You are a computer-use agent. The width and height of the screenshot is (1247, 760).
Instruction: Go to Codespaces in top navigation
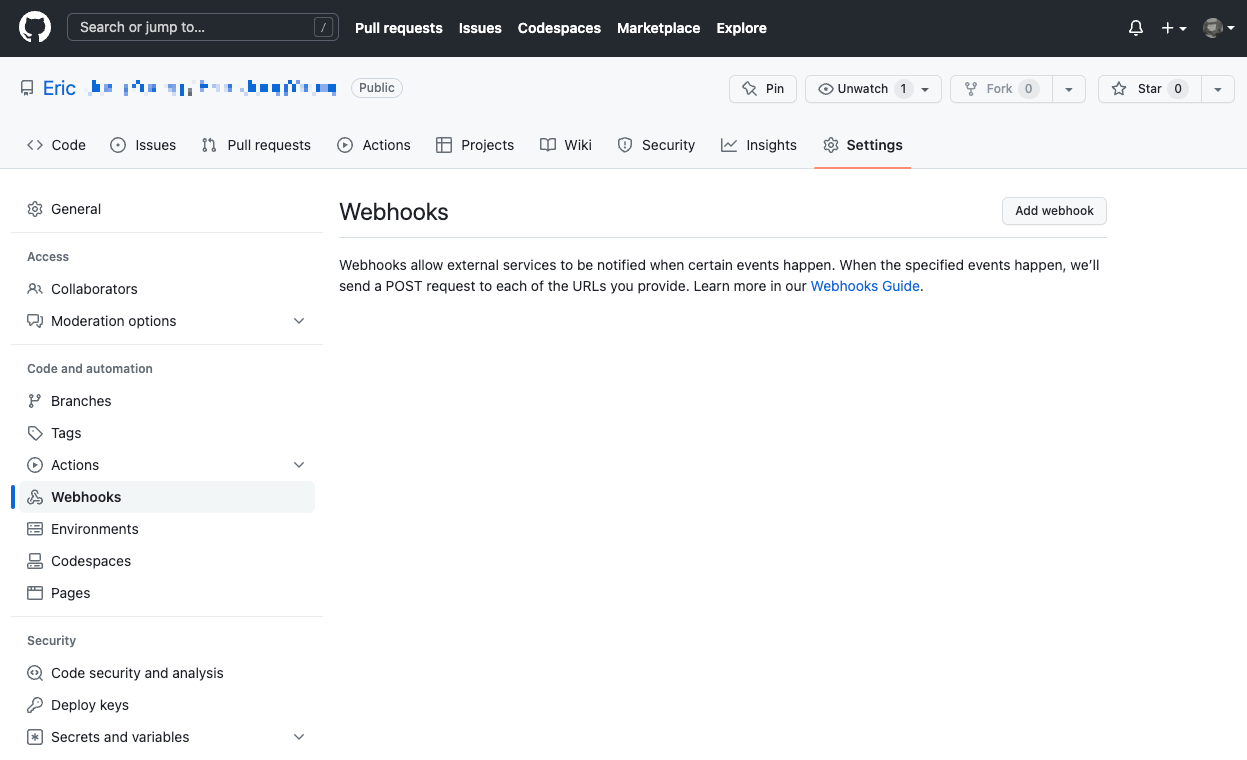point(559,28)
